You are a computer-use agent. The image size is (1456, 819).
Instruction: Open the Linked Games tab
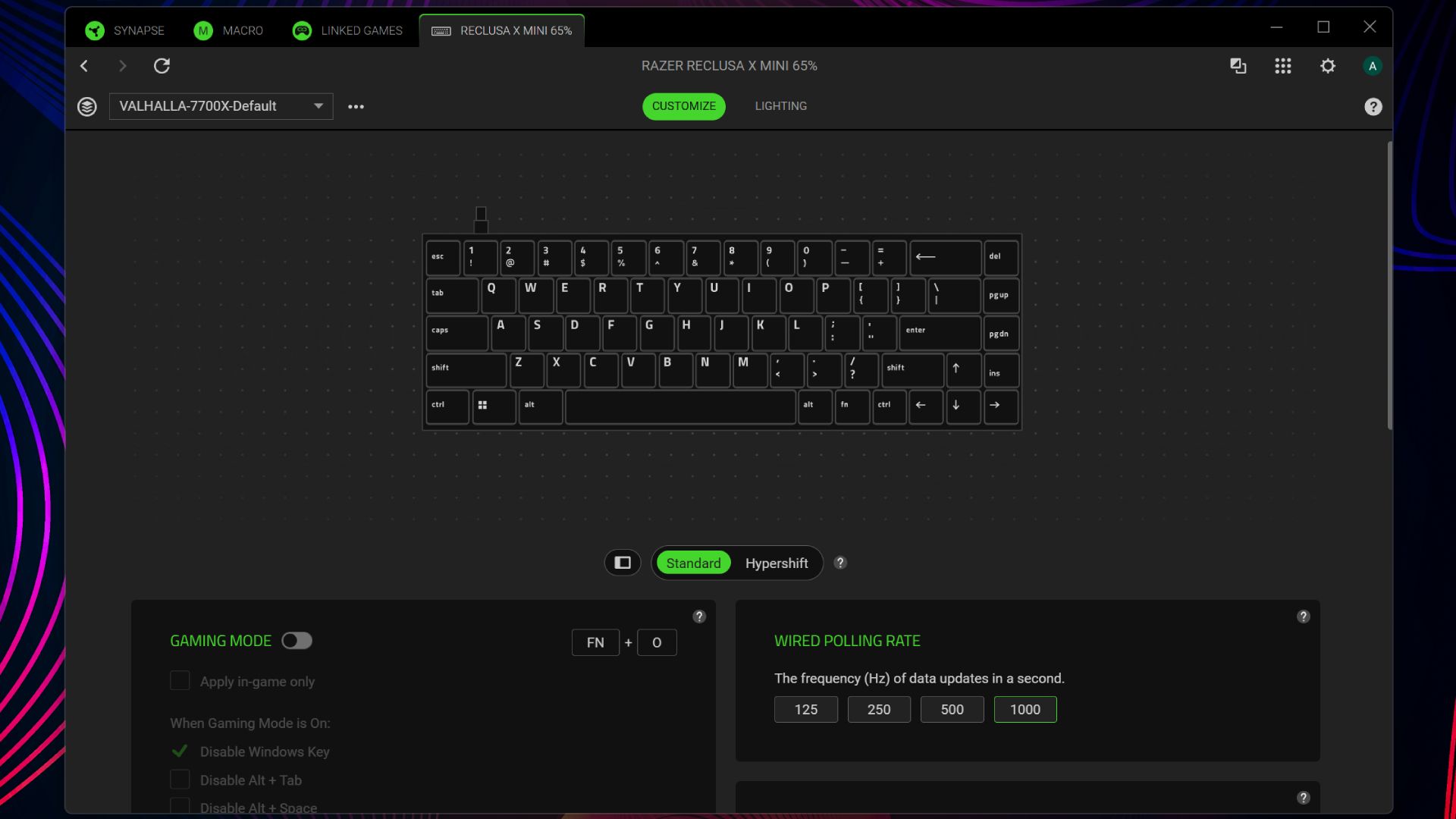(x=347, y=30)
